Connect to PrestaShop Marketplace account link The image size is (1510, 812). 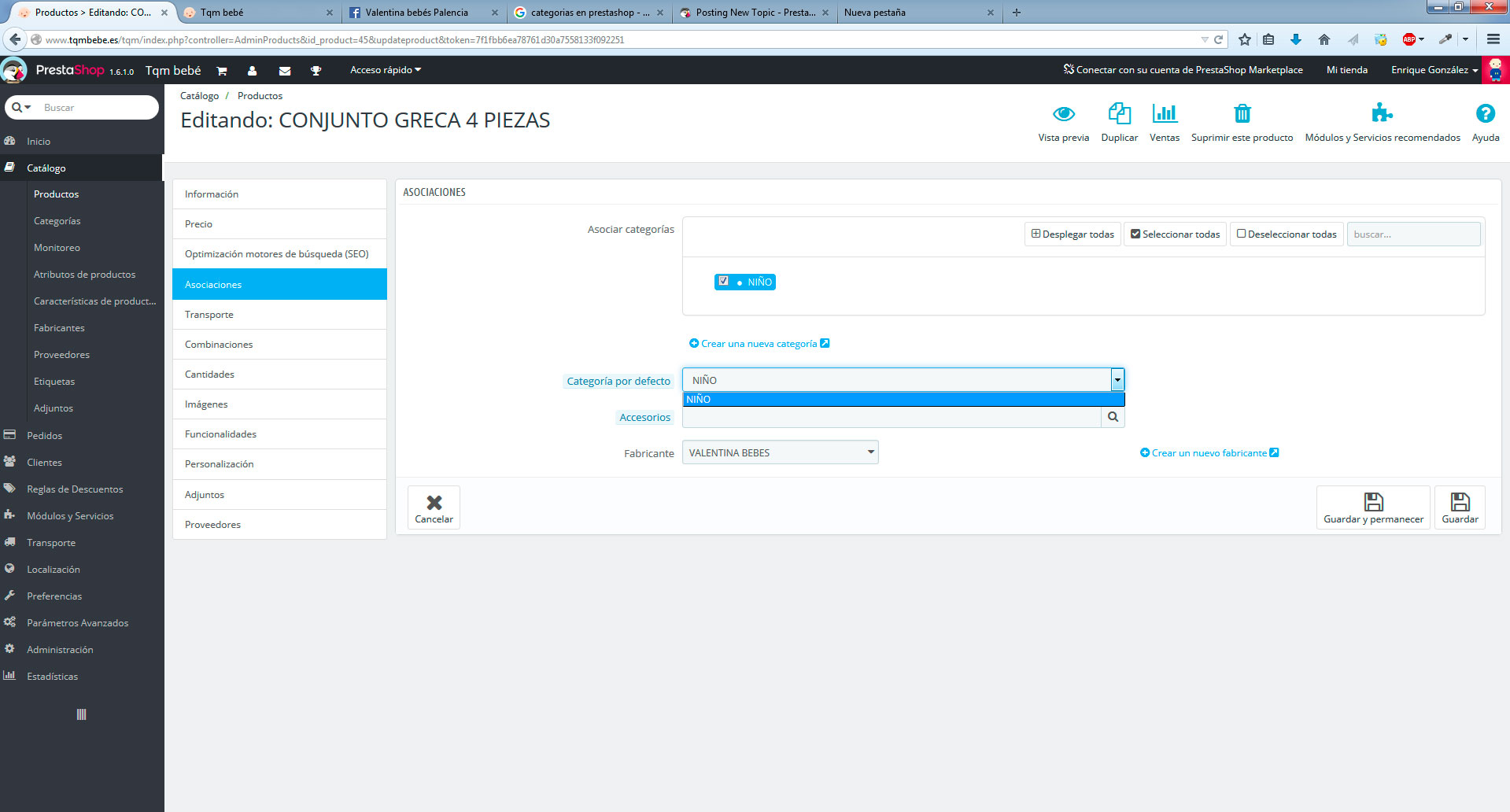click(x=1183, y=70)
